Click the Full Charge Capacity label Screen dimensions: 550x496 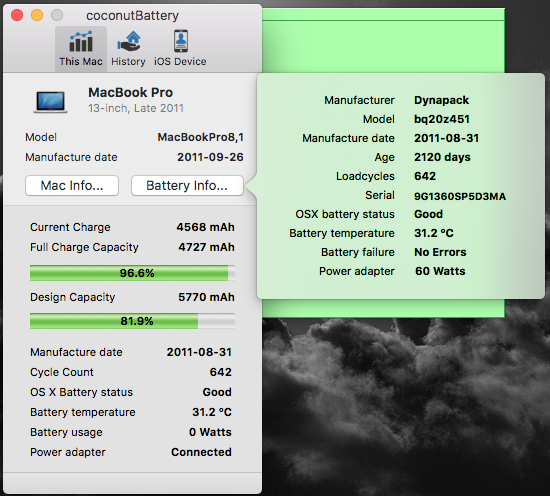click(84, 247)
